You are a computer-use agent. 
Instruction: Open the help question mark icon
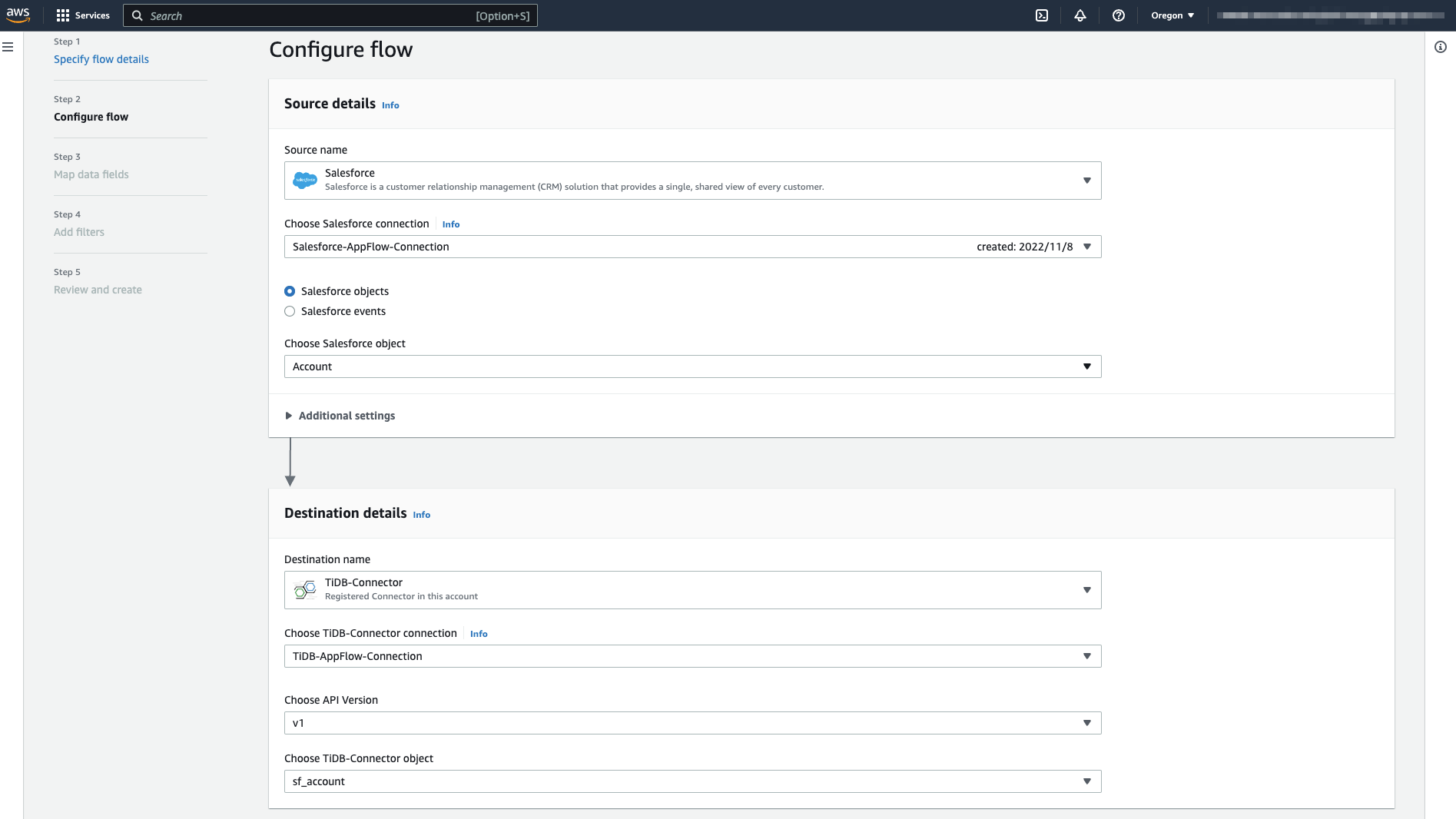[1119, 15]
